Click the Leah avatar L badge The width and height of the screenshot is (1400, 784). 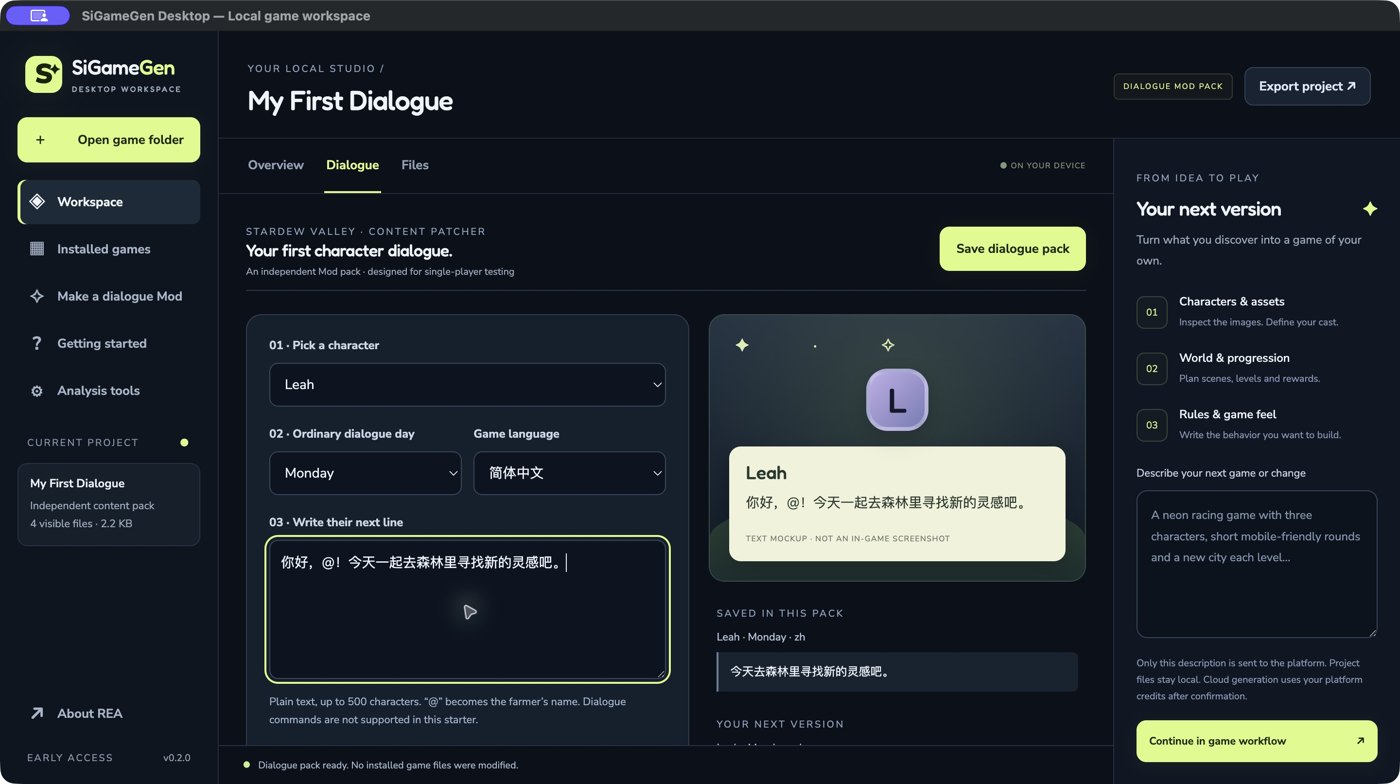(x=897, y=400)
